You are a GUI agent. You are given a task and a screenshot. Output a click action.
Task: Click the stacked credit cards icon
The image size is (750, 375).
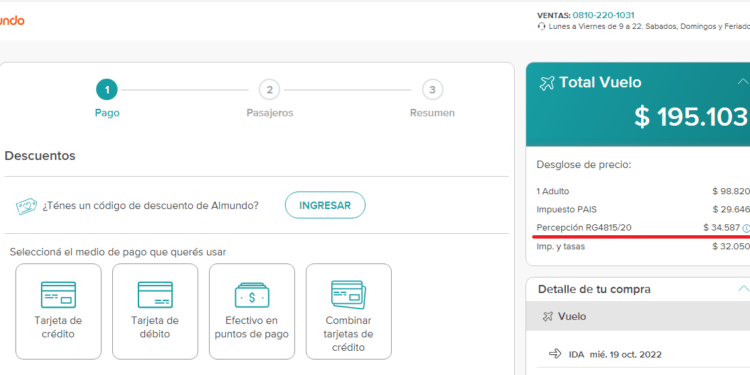point(349,295)
